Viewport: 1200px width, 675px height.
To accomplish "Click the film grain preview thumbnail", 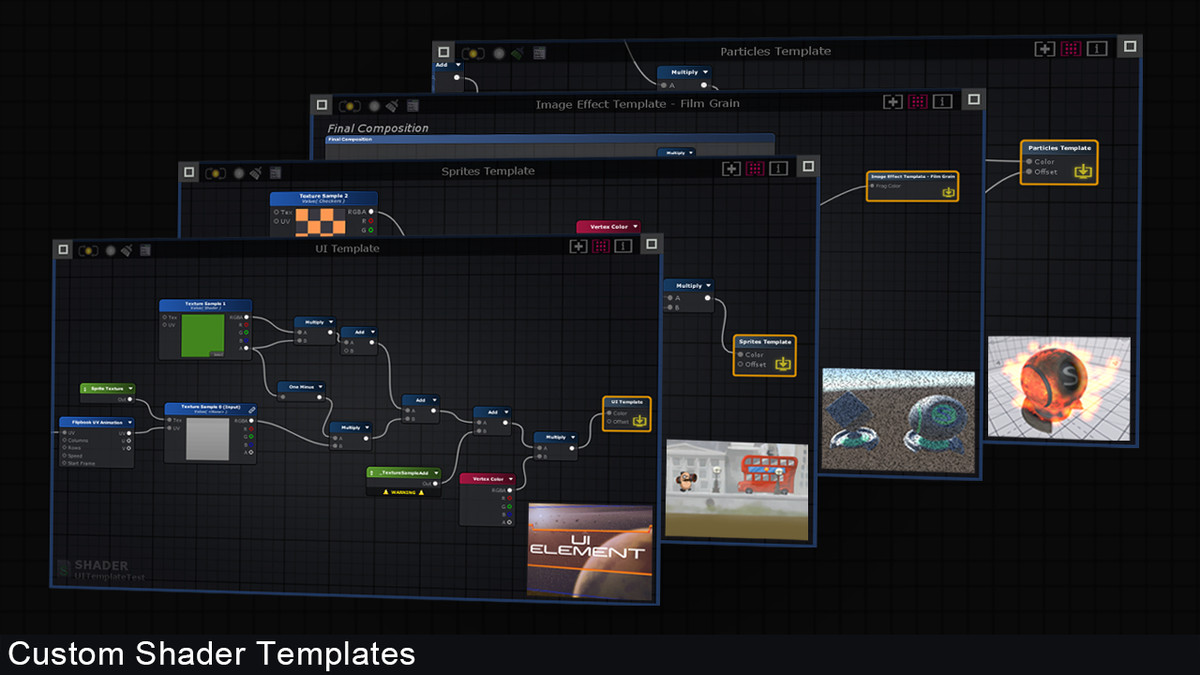I will (x=898, y=418).
